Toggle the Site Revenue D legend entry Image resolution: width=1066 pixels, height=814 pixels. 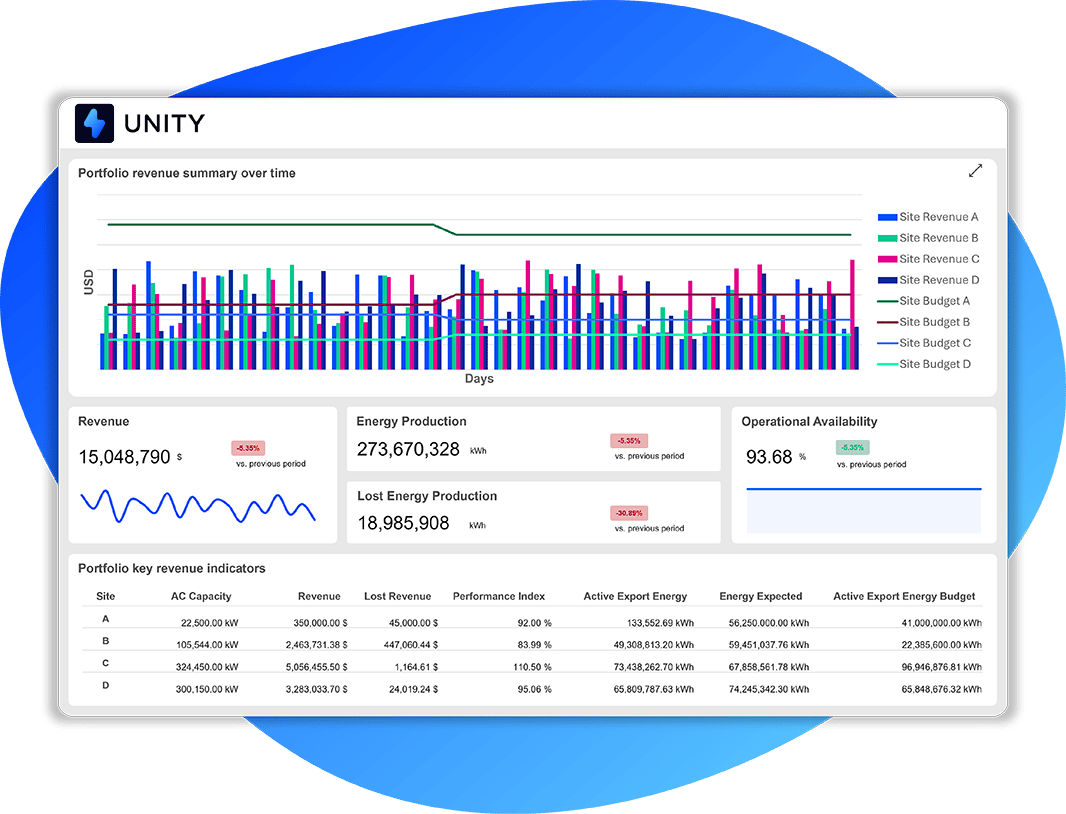point(930,279)
